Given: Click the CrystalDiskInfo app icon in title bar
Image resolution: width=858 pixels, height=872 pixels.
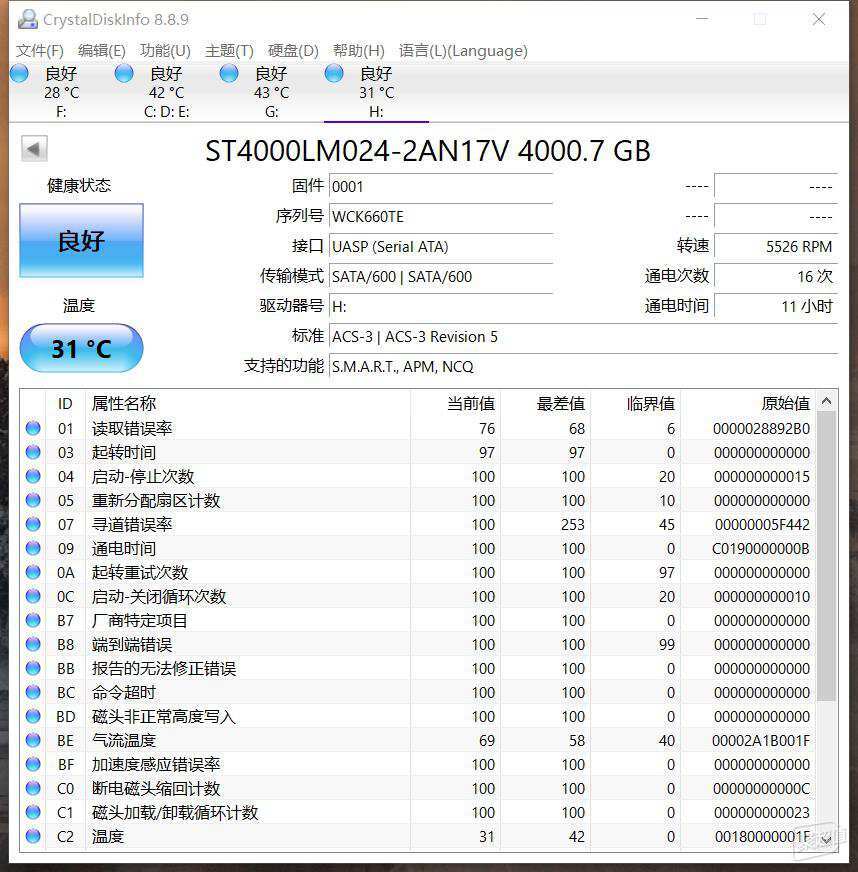Looking at the screenshot, I should 28,19.
